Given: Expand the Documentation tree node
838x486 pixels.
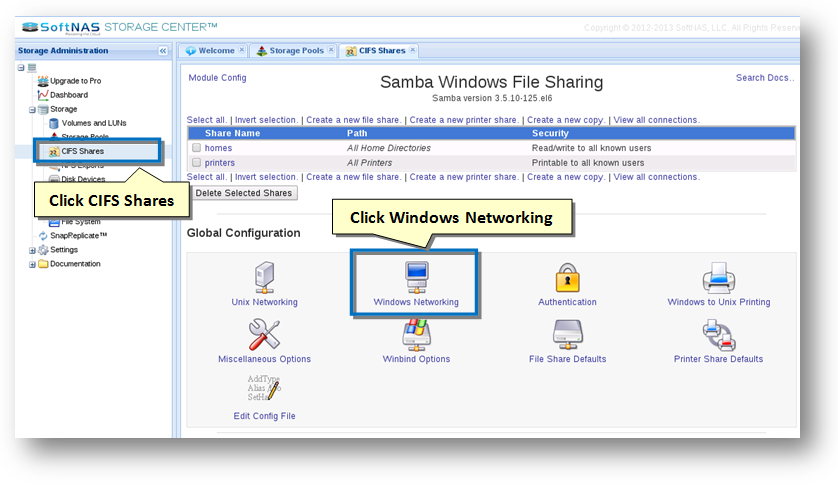Looking at the screenshot, I should click(x=32, y=264).
